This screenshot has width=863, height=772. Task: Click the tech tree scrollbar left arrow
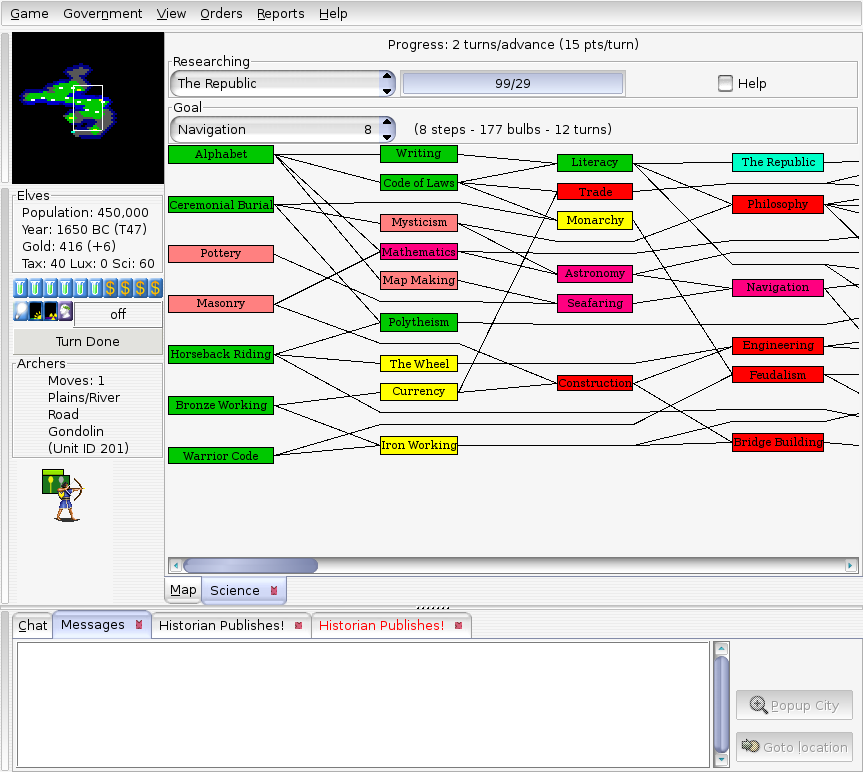pos(176,565)
